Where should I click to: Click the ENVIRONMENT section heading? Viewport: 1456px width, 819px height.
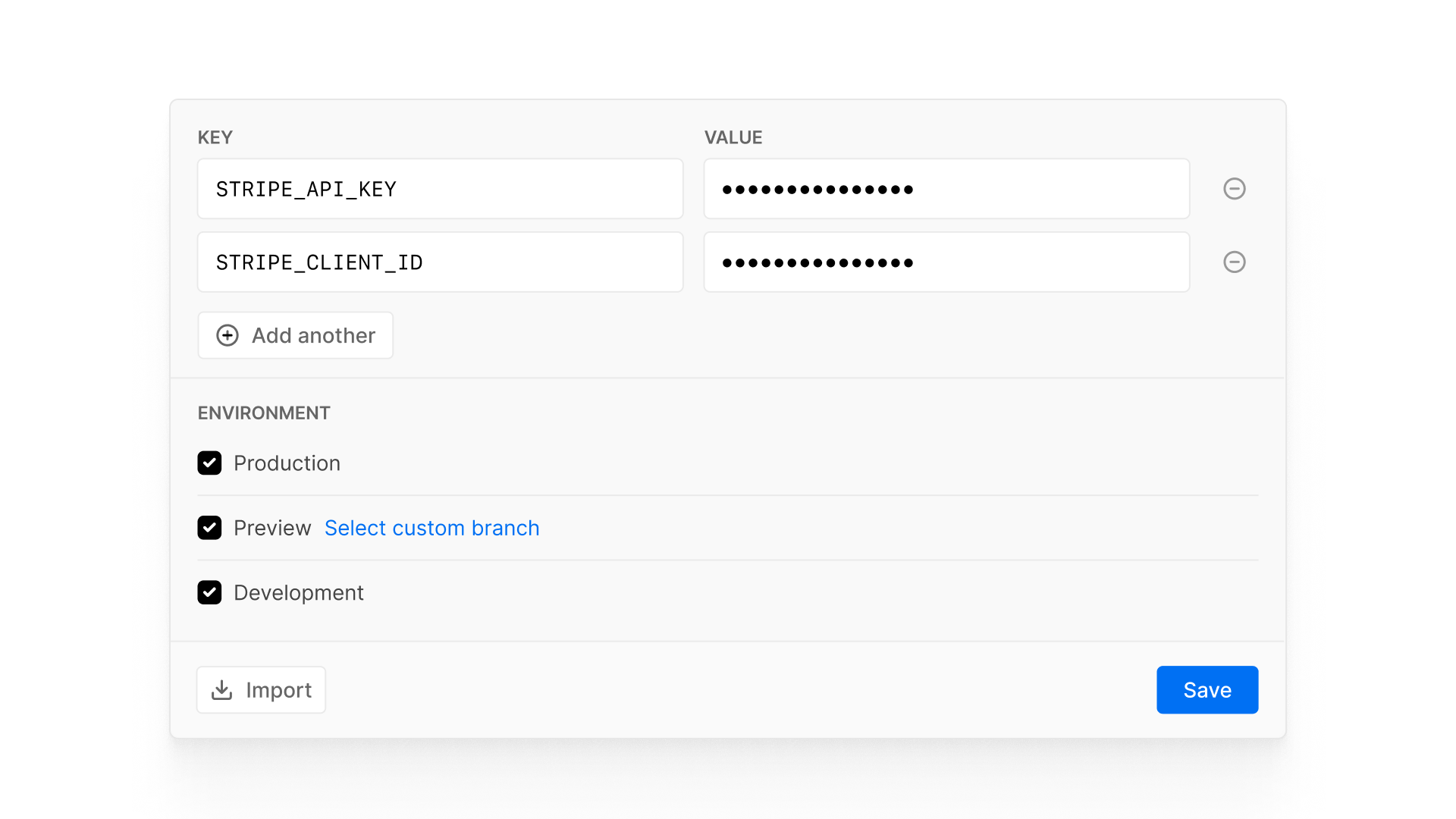264,413
